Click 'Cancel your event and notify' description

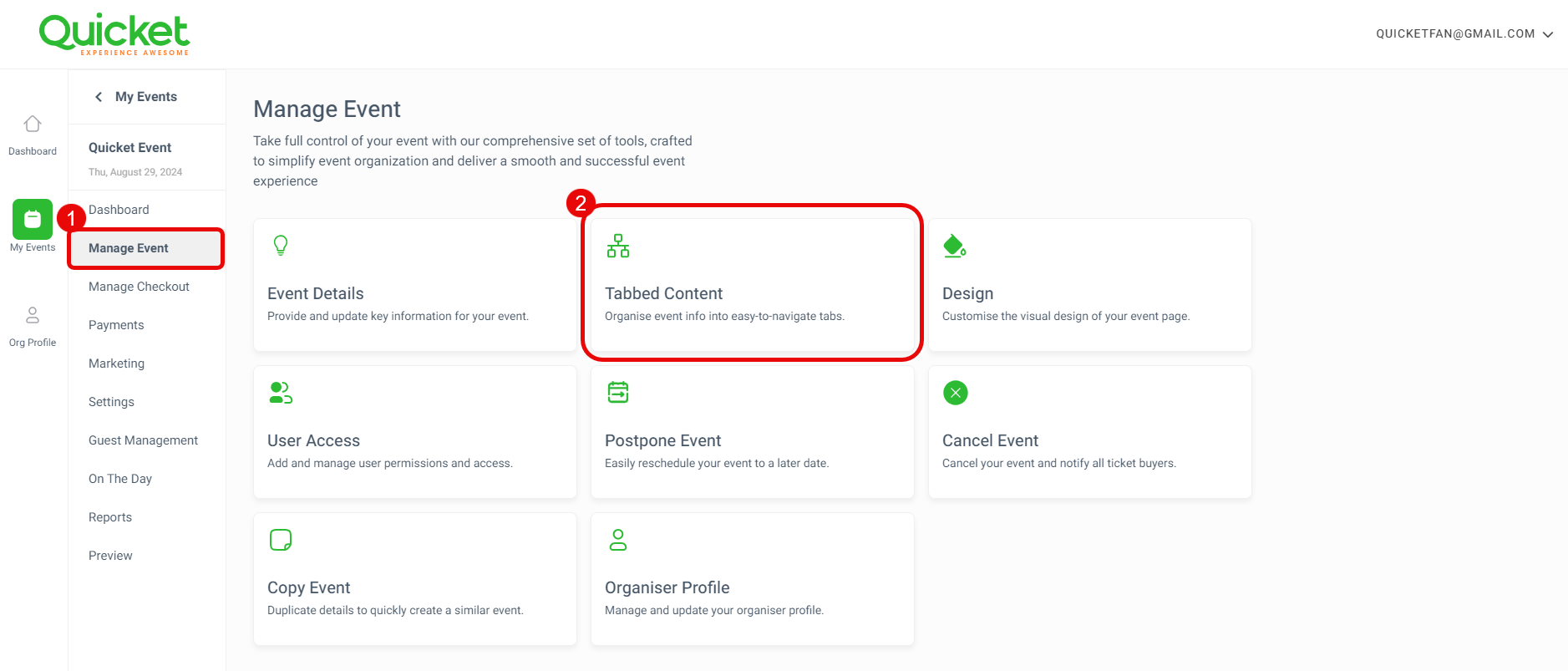pos(1059,463)
